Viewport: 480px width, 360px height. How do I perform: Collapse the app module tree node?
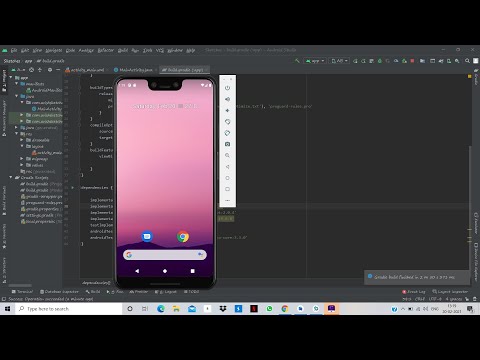[x=11, y=77]
